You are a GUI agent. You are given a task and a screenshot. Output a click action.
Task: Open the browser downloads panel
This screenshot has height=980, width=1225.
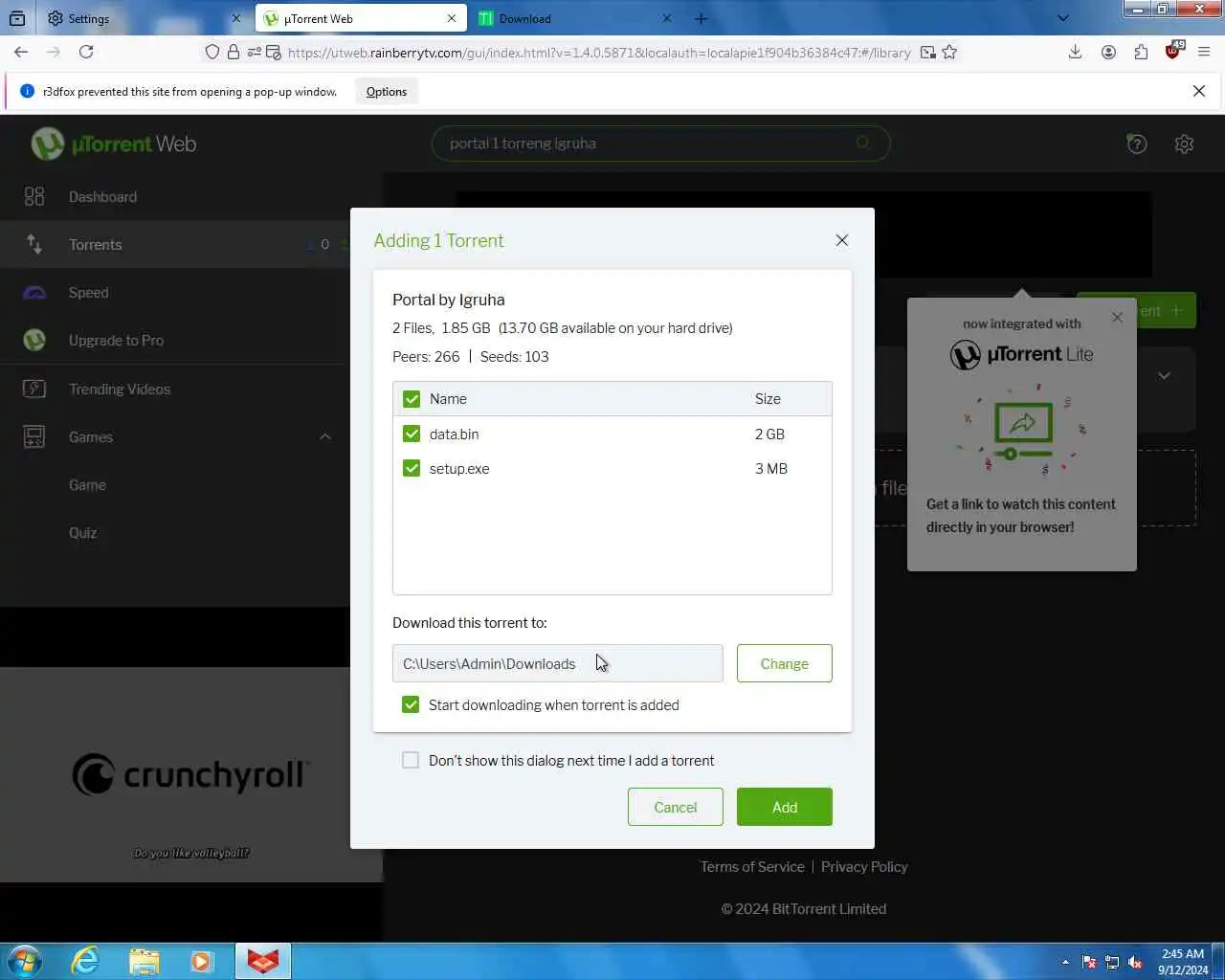[1075, 52]
